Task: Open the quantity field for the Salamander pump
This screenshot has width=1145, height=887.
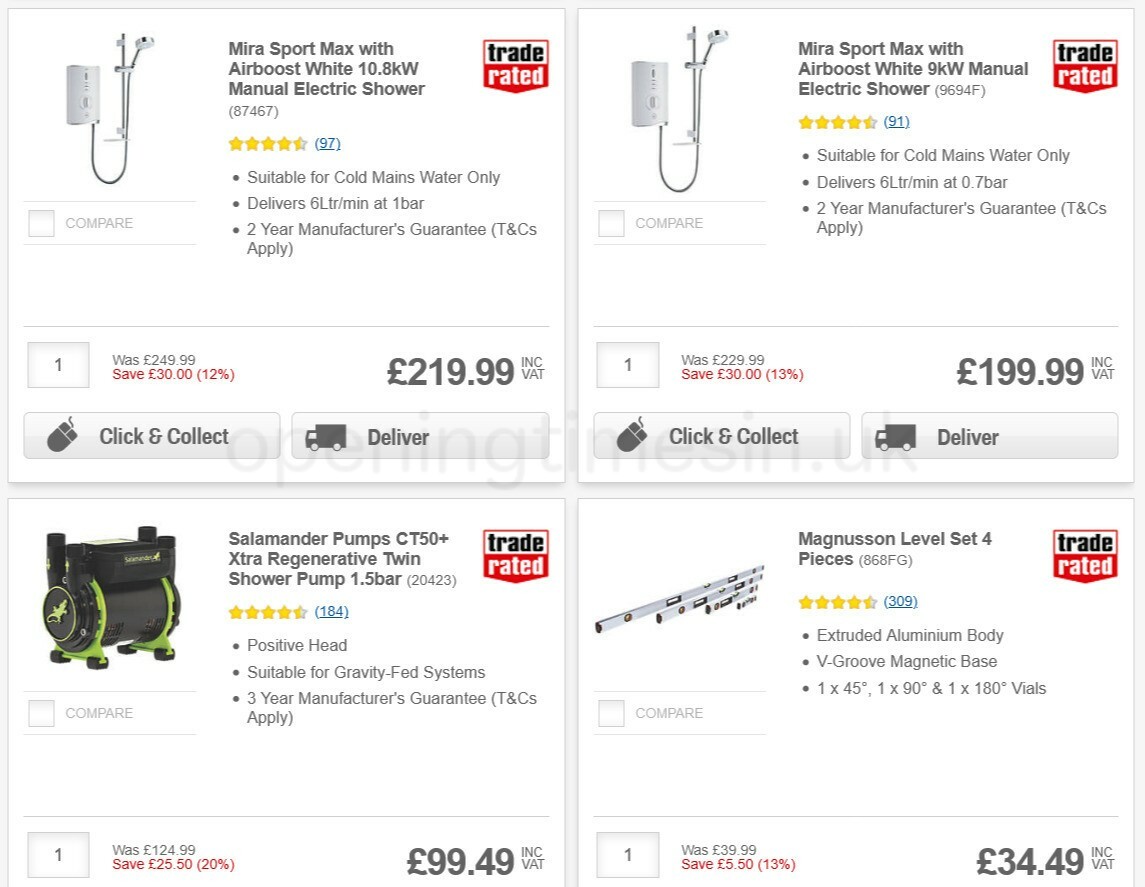Action: (x=57, y=854)
